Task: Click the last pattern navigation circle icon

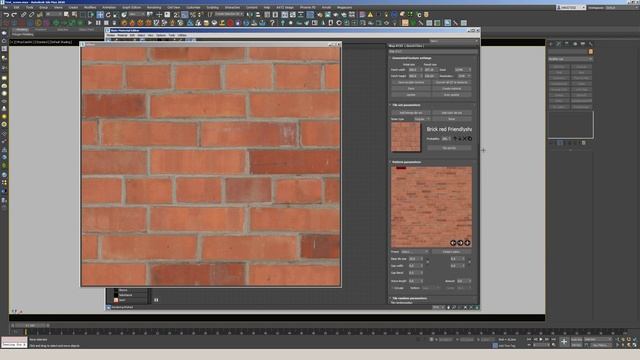Action: tap(467, 243)
